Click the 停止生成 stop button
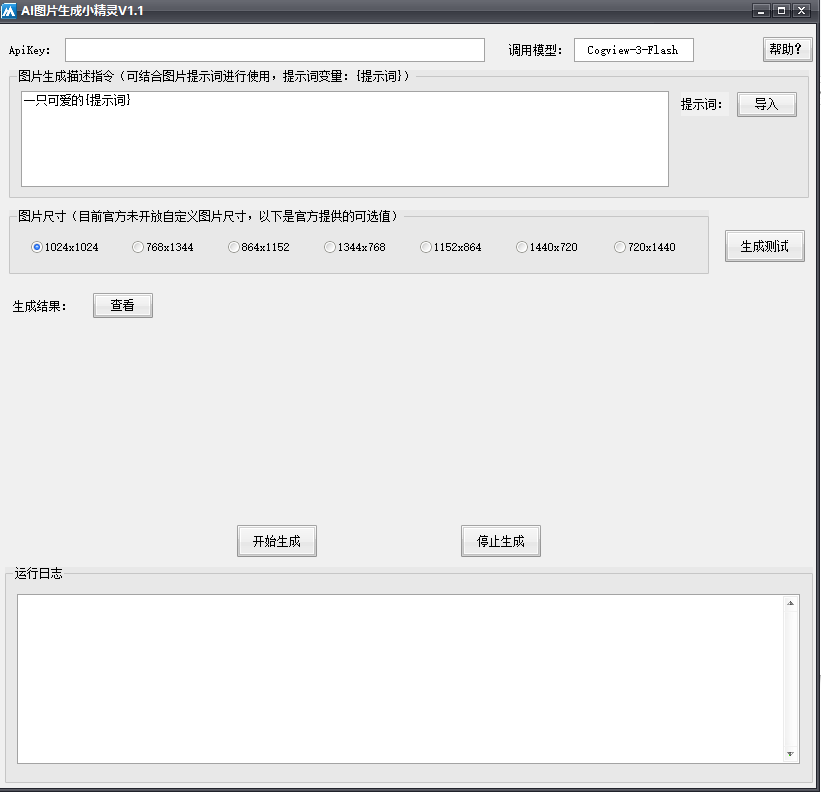The image size is (821, 792). [501, 541]
